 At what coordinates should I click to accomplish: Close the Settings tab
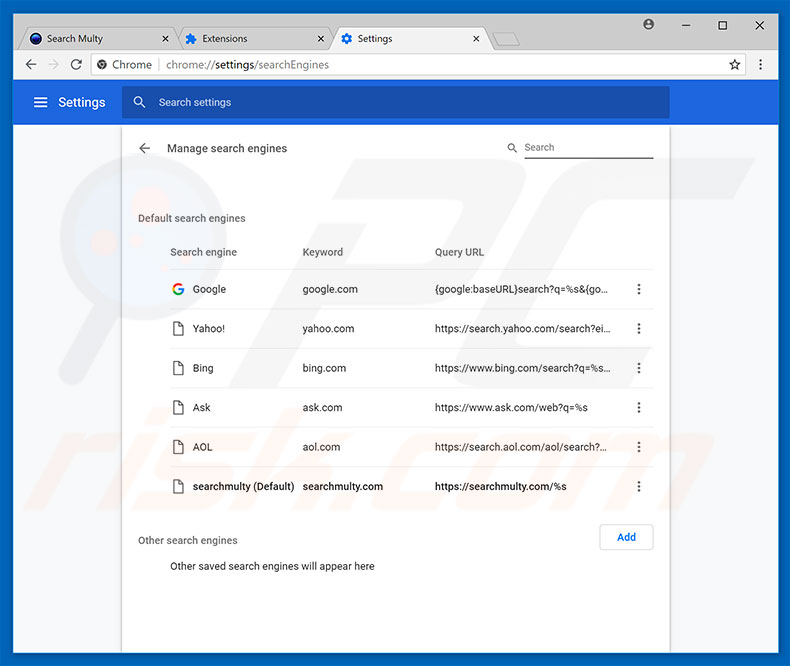[x=476, y=39]
